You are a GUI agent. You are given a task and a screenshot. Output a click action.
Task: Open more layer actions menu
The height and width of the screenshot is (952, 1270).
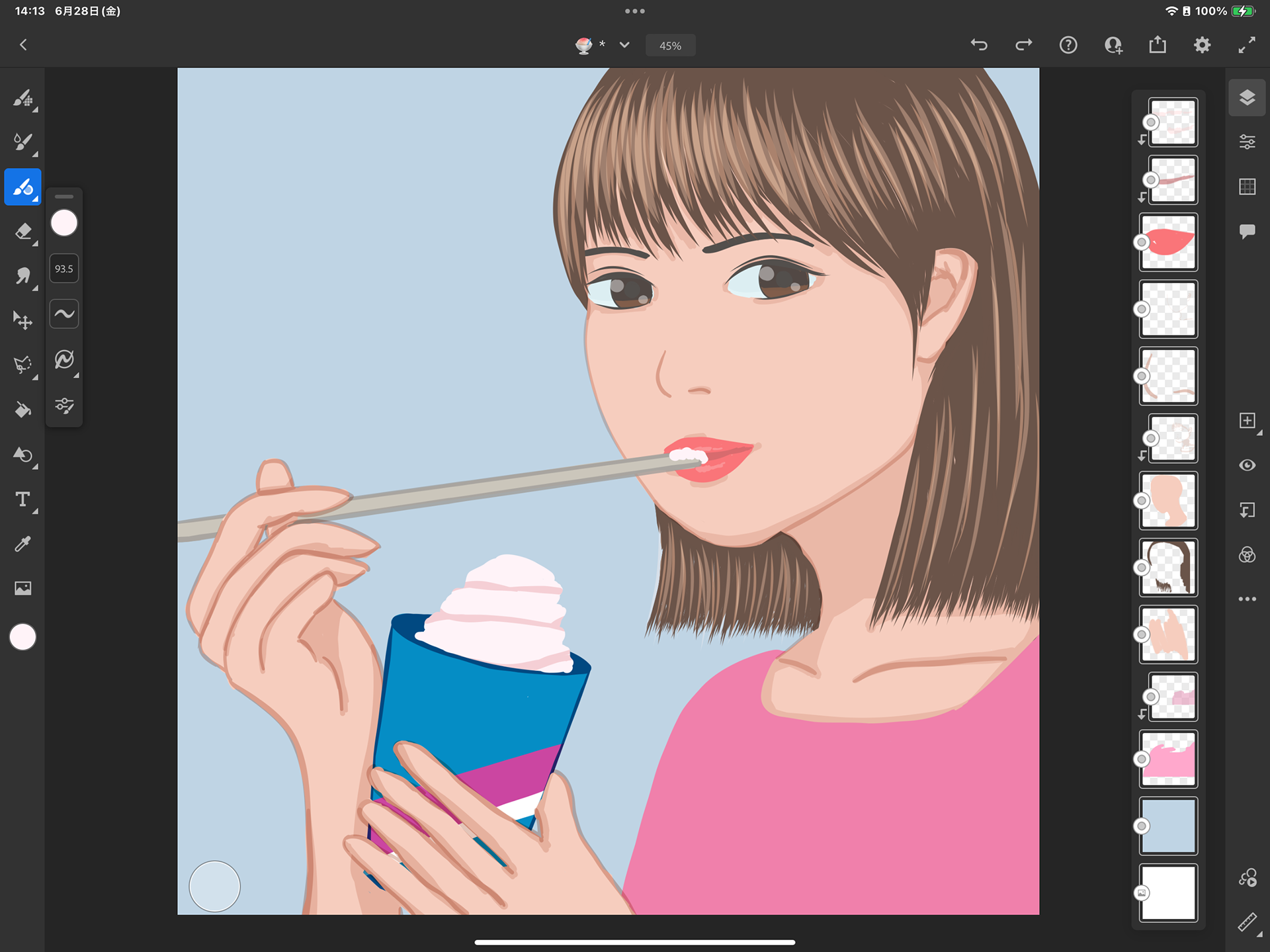[1247, 599]
